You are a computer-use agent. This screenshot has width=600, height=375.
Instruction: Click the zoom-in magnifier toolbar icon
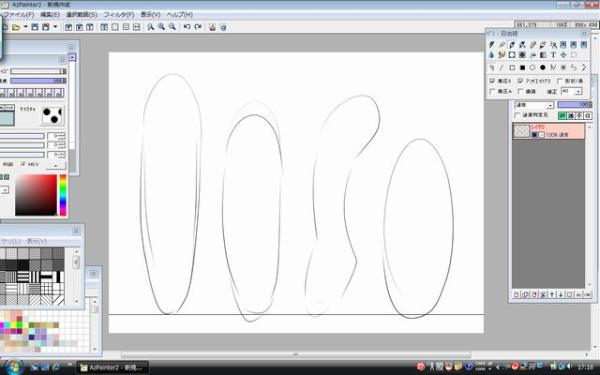pyautogui.click(x=161, y=27)
